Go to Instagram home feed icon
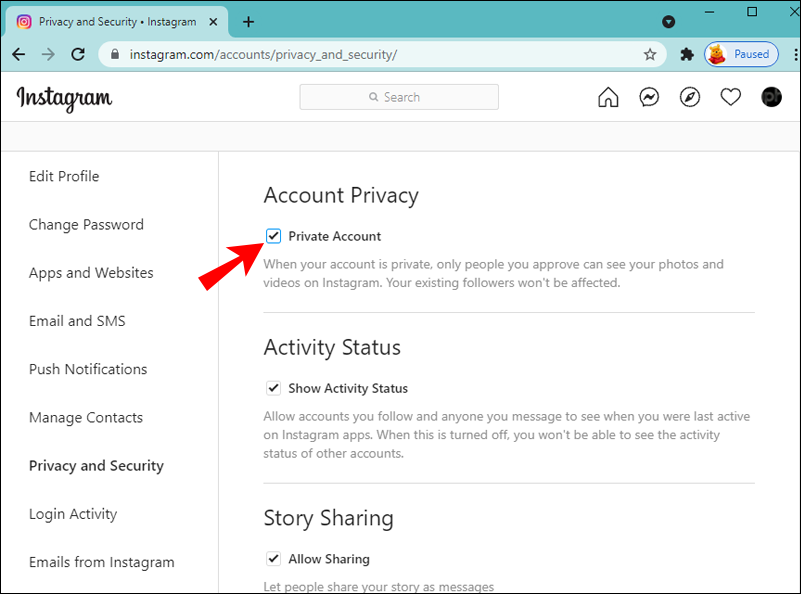The height and width of the screenshot is (594, 801). pos(608,97)
